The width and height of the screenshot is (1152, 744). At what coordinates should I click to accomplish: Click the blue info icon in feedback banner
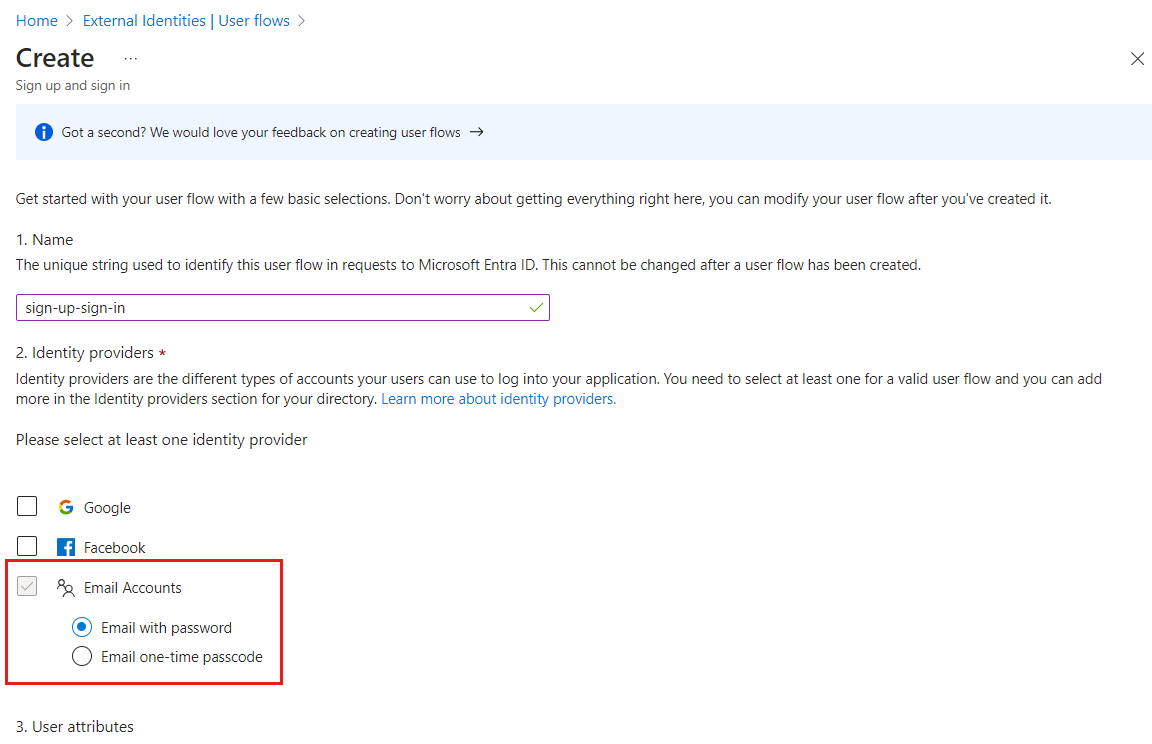click(x=43, y=131)
